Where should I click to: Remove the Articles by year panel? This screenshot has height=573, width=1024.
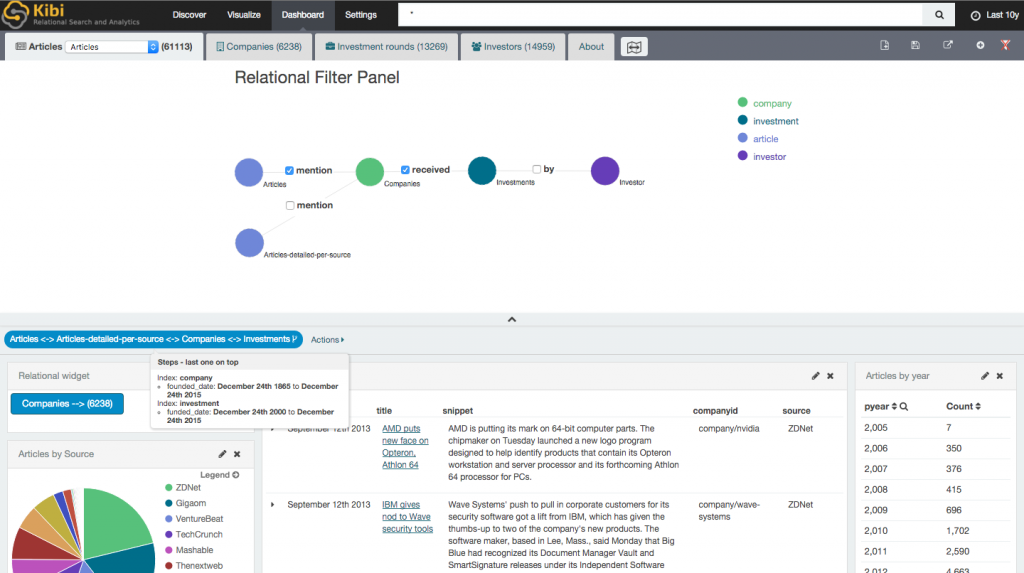coord(1000,376)
